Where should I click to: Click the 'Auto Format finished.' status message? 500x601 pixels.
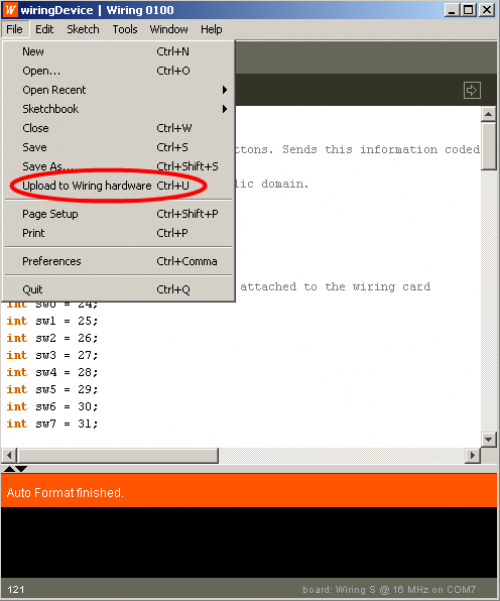pyautogui.click(x=65, y=493)
